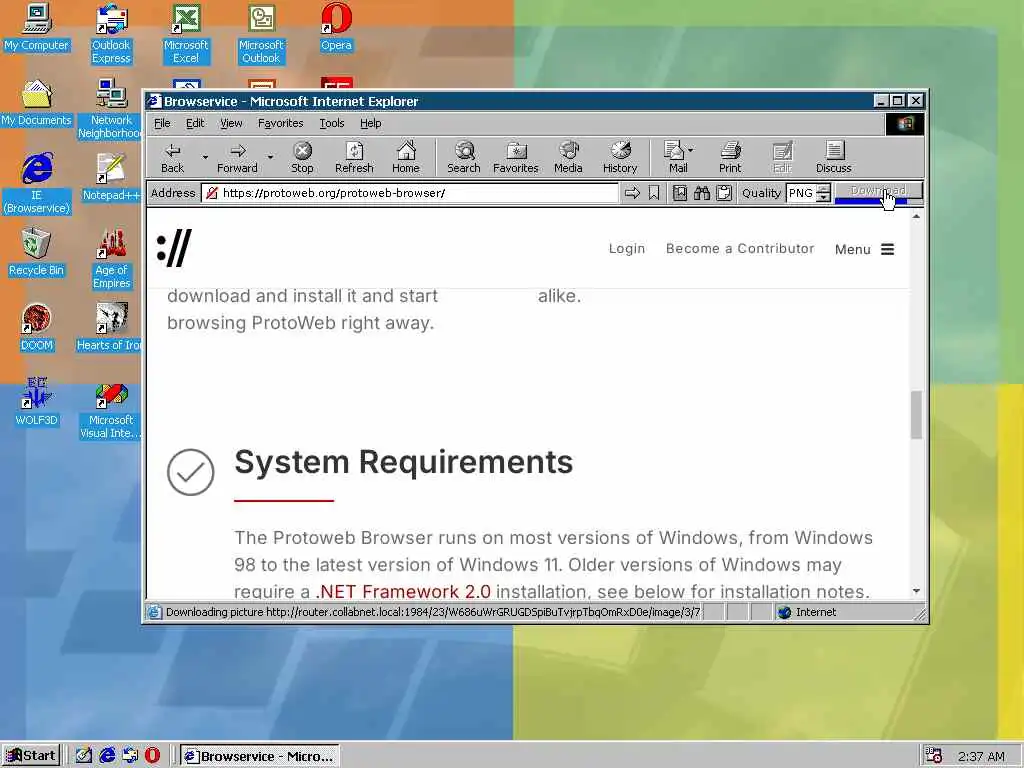The image size is (1024, 768).
Task: Click the System Requirements heading
Action: click(404, 462)
